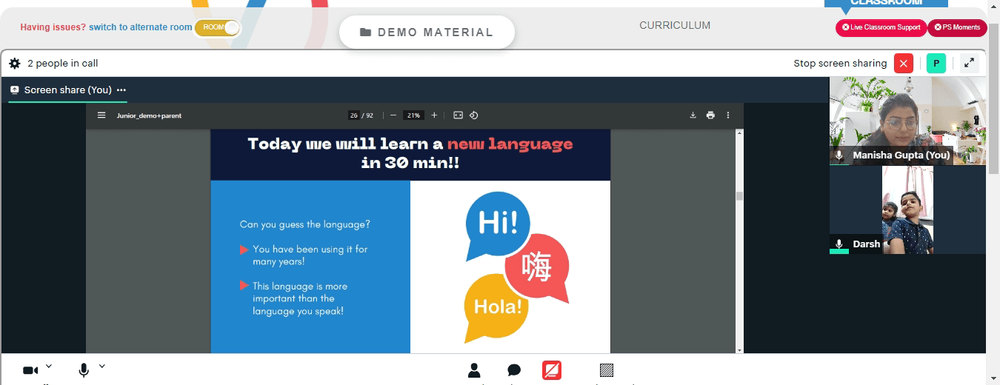
Task: Click the Junior_demo+parent file title
Action: click(149, 115)
